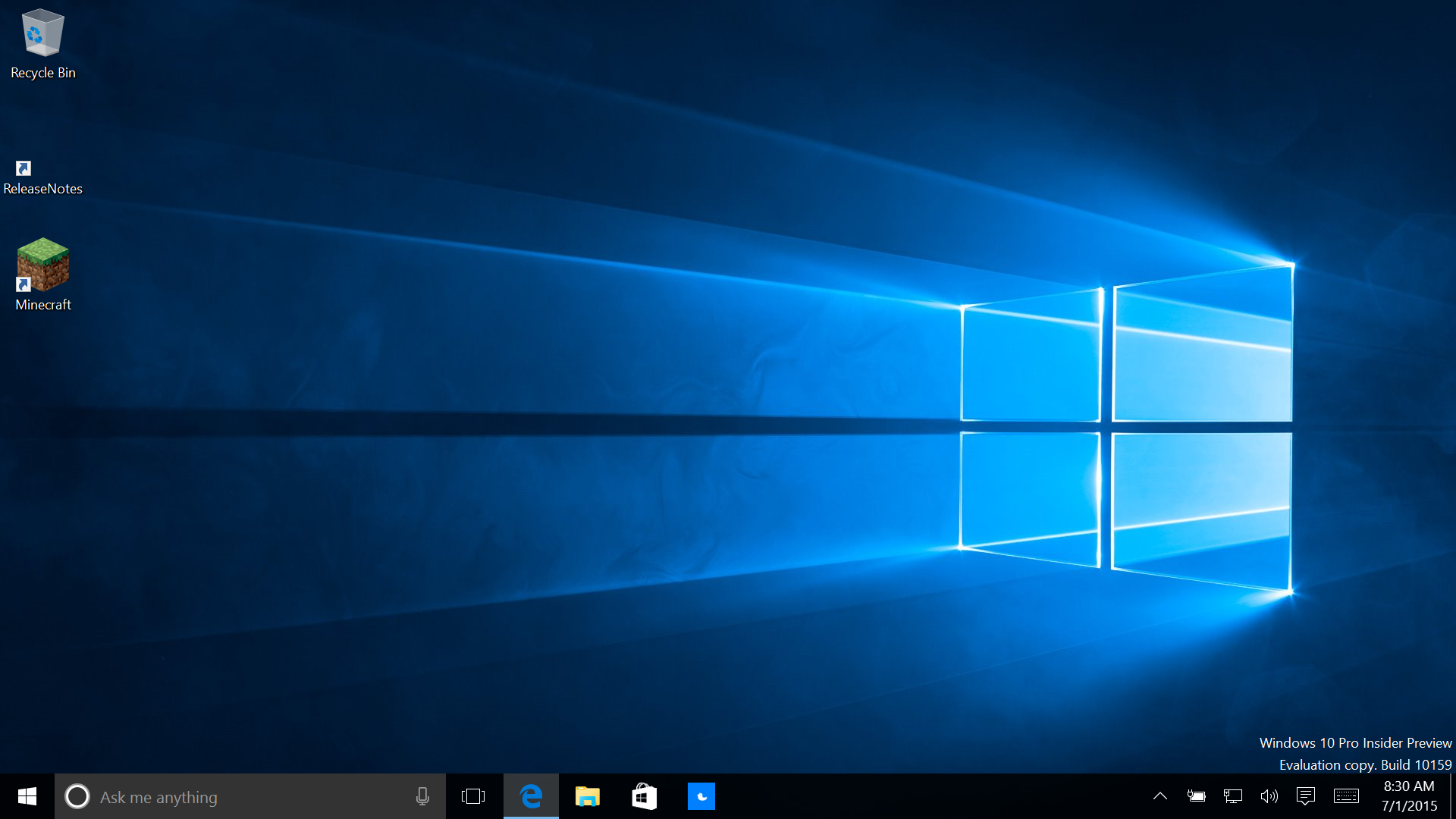Open the clock and calendar flyout
The width and height of the screenshot is (1456, 819).
1409,796
